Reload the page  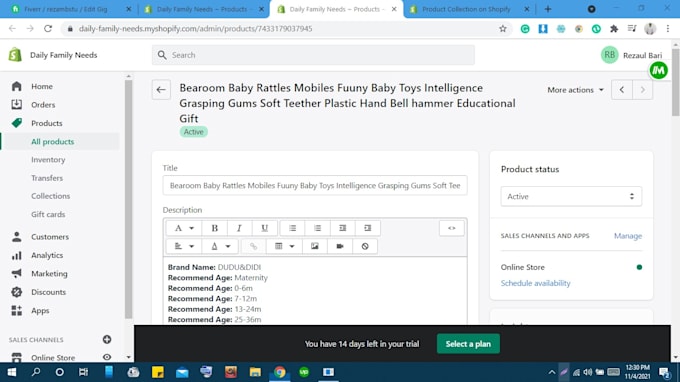[x=48, y=29]
